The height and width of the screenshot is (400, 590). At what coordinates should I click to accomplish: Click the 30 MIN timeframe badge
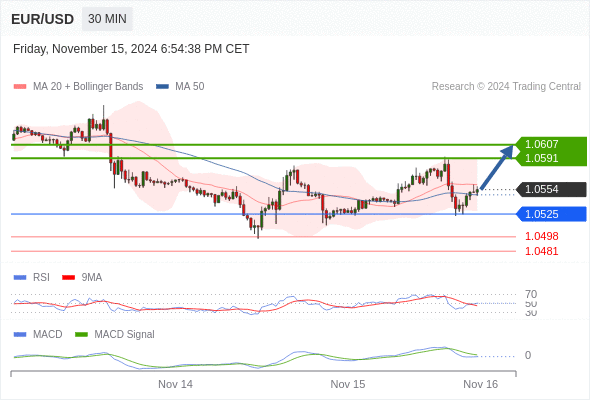tap(107, 19)
